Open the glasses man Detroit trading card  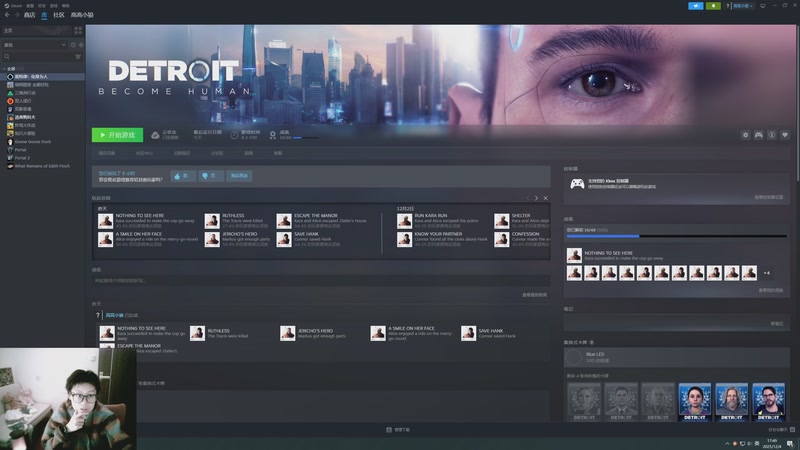(x=768, y=402)
